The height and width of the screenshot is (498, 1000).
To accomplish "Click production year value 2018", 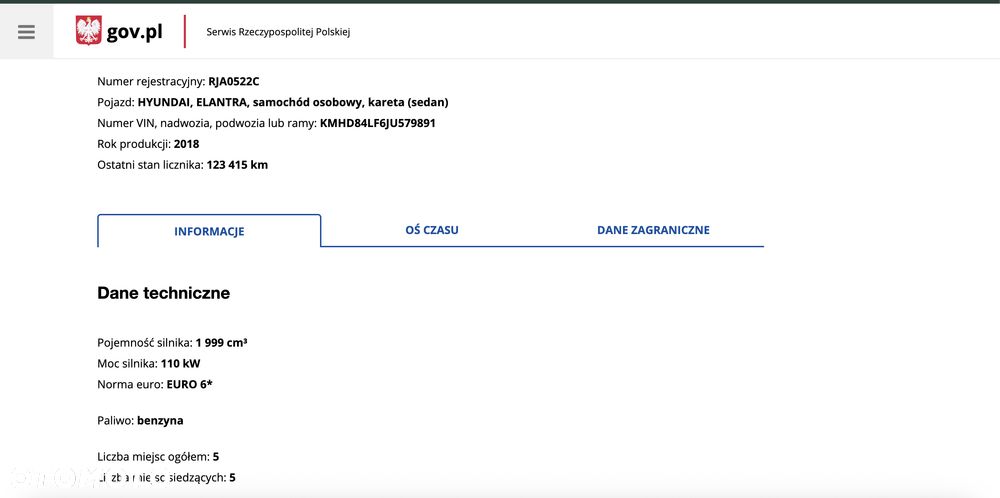I will pos(186,144).
